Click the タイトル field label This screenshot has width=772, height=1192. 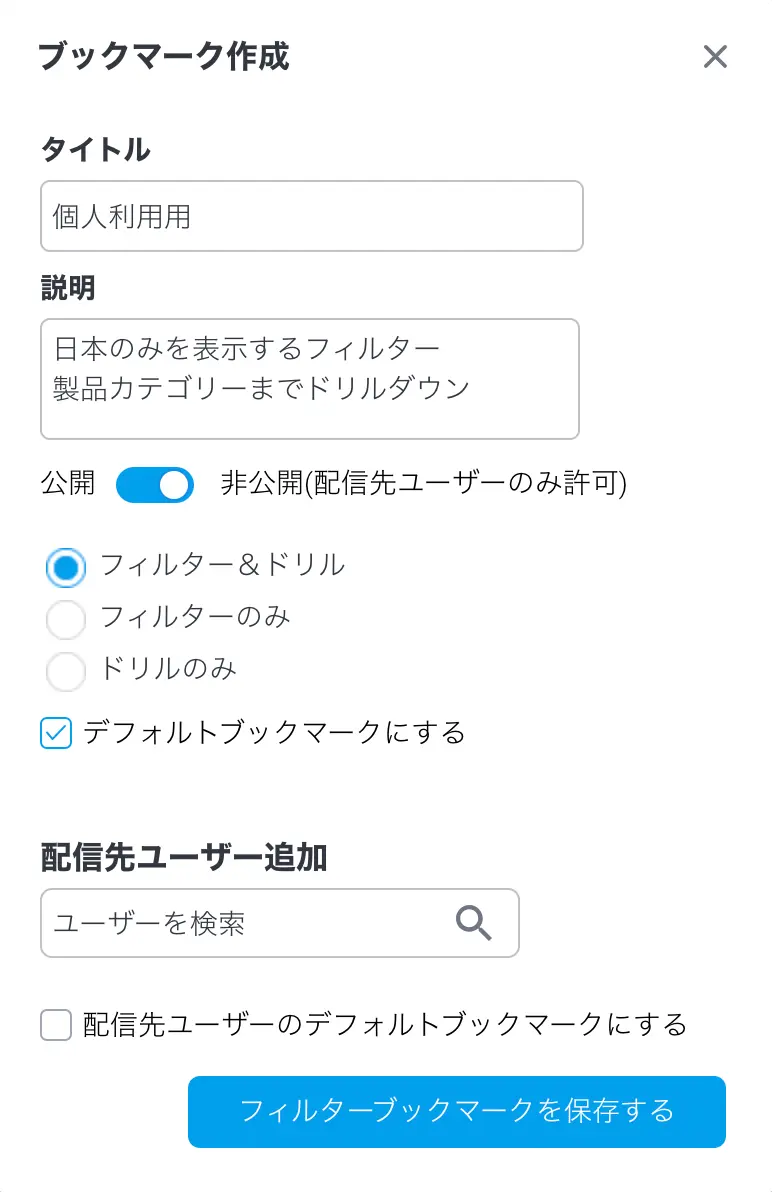click(x=96, y=150)
